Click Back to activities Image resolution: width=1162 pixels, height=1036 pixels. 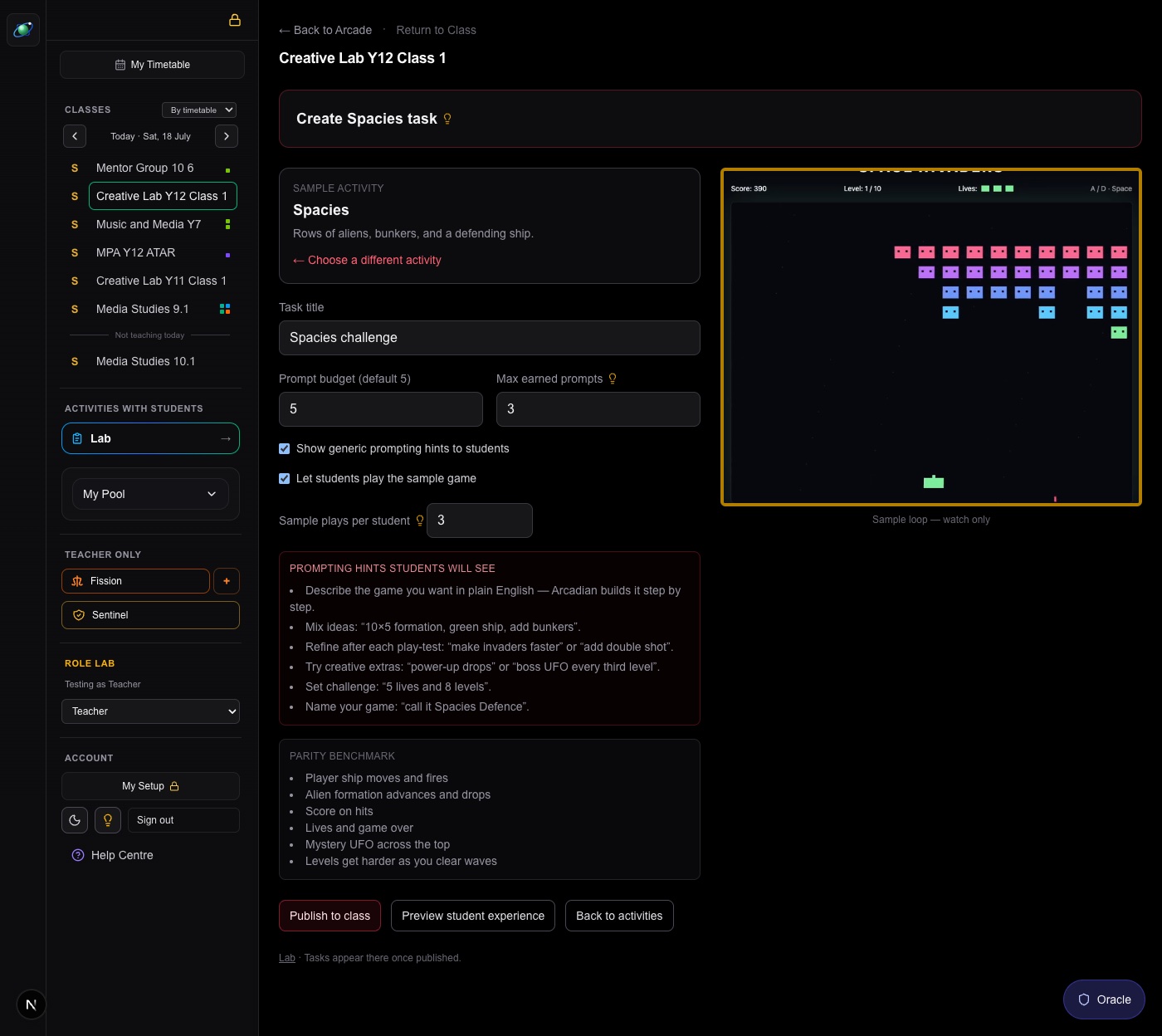coord(619,916)
